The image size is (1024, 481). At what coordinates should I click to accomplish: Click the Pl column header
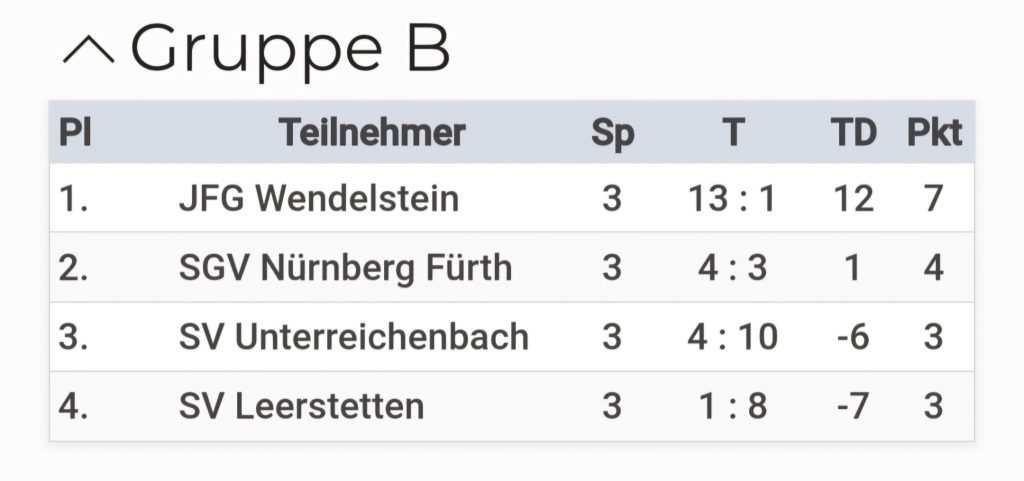pos(75,133)
